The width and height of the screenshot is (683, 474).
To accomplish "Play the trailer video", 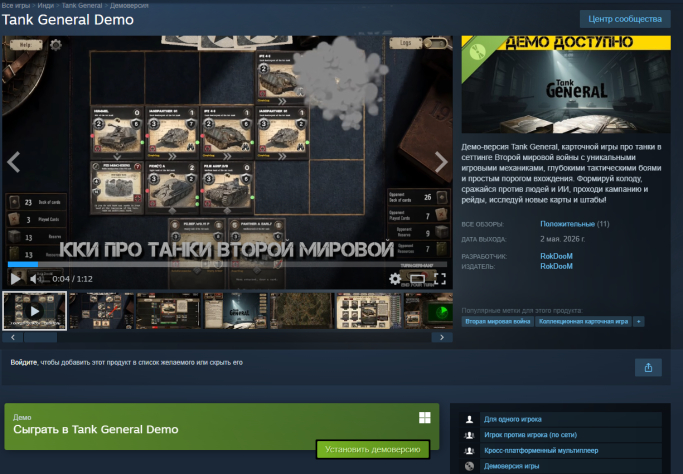I will 16,278.
